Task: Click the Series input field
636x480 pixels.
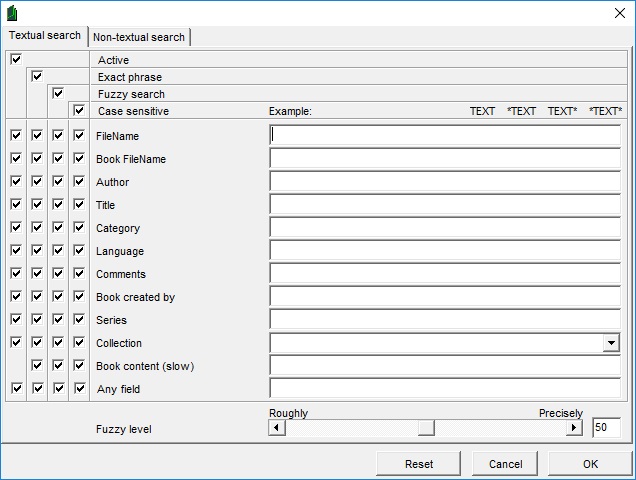Action: coord(445,319)
